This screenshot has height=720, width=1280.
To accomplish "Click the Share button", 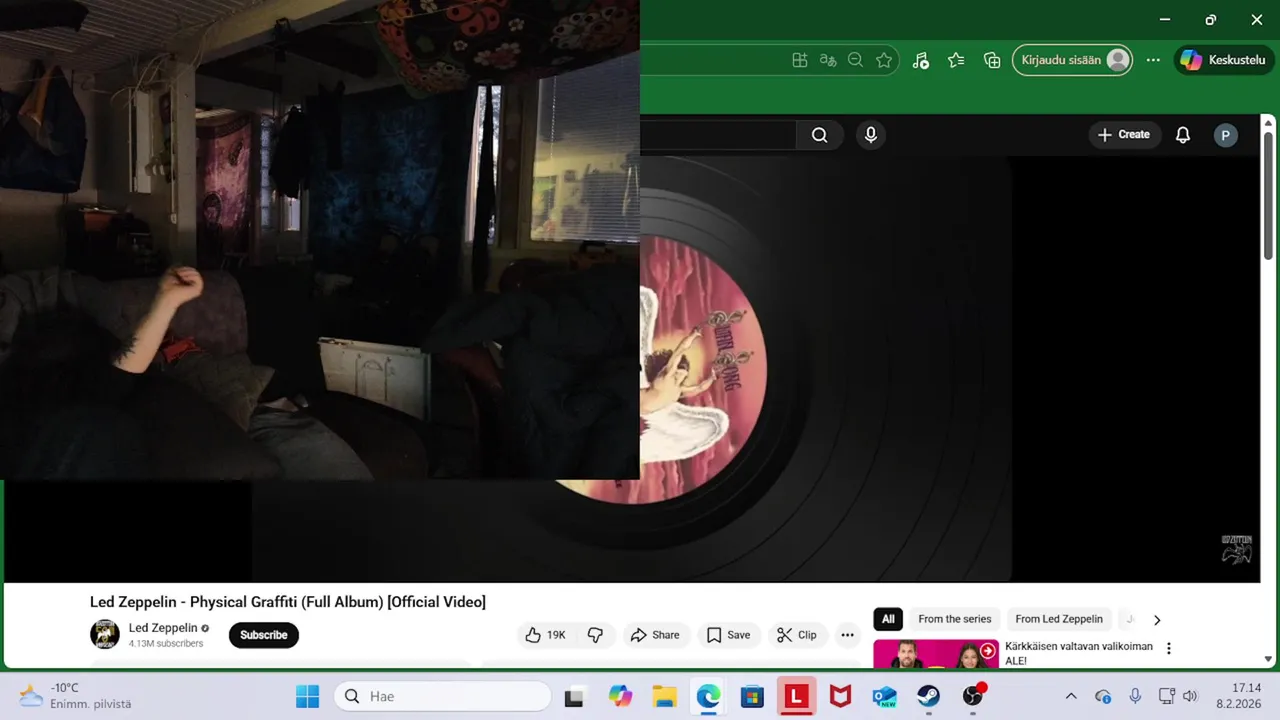I will 655,635.
